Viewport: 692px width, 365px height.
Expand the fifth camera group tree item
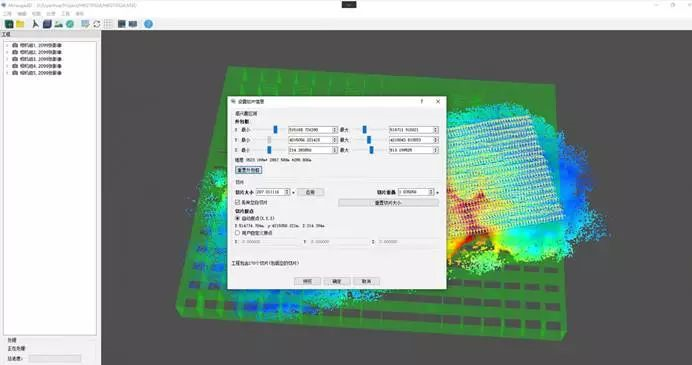click(7, 73)
